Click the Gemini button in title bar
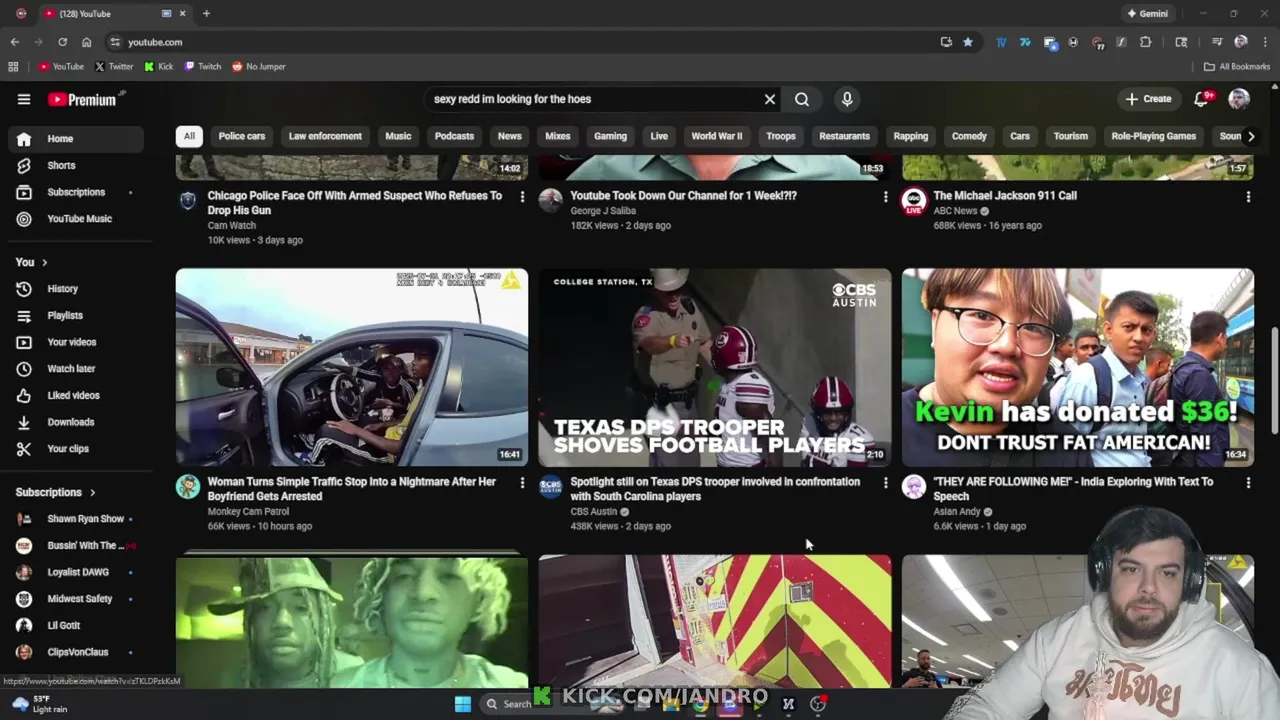1280x720 pixels. [x=1148, y=14]
